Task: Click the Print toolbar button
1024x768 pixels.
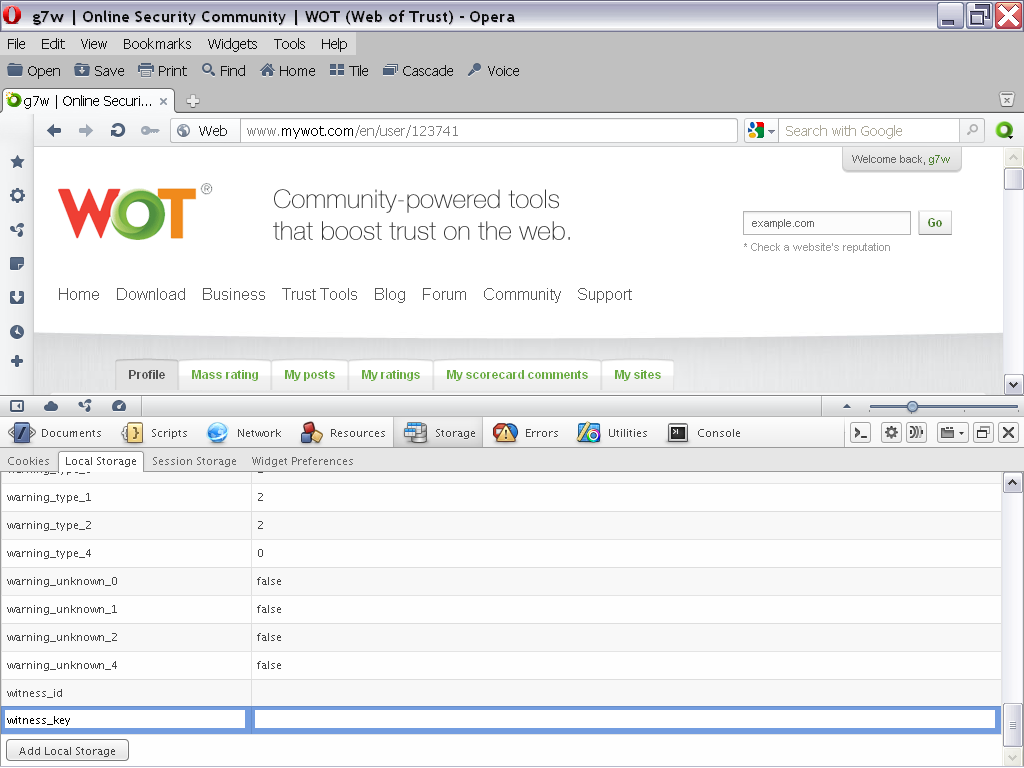Action: pyautogui.click(x=163, y=71)
